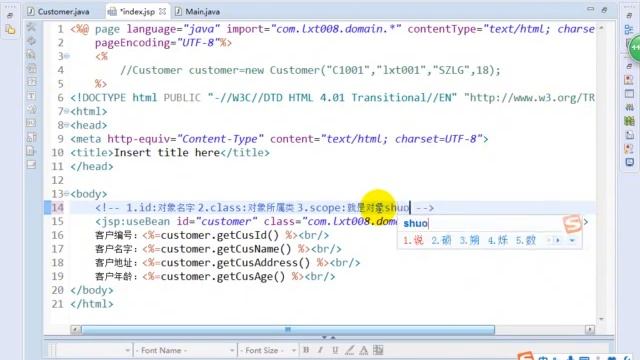Viewport: 640px width, 360px height.
Task: Collapse the scriptlet fold at line 3
Action: pos(67,56)
